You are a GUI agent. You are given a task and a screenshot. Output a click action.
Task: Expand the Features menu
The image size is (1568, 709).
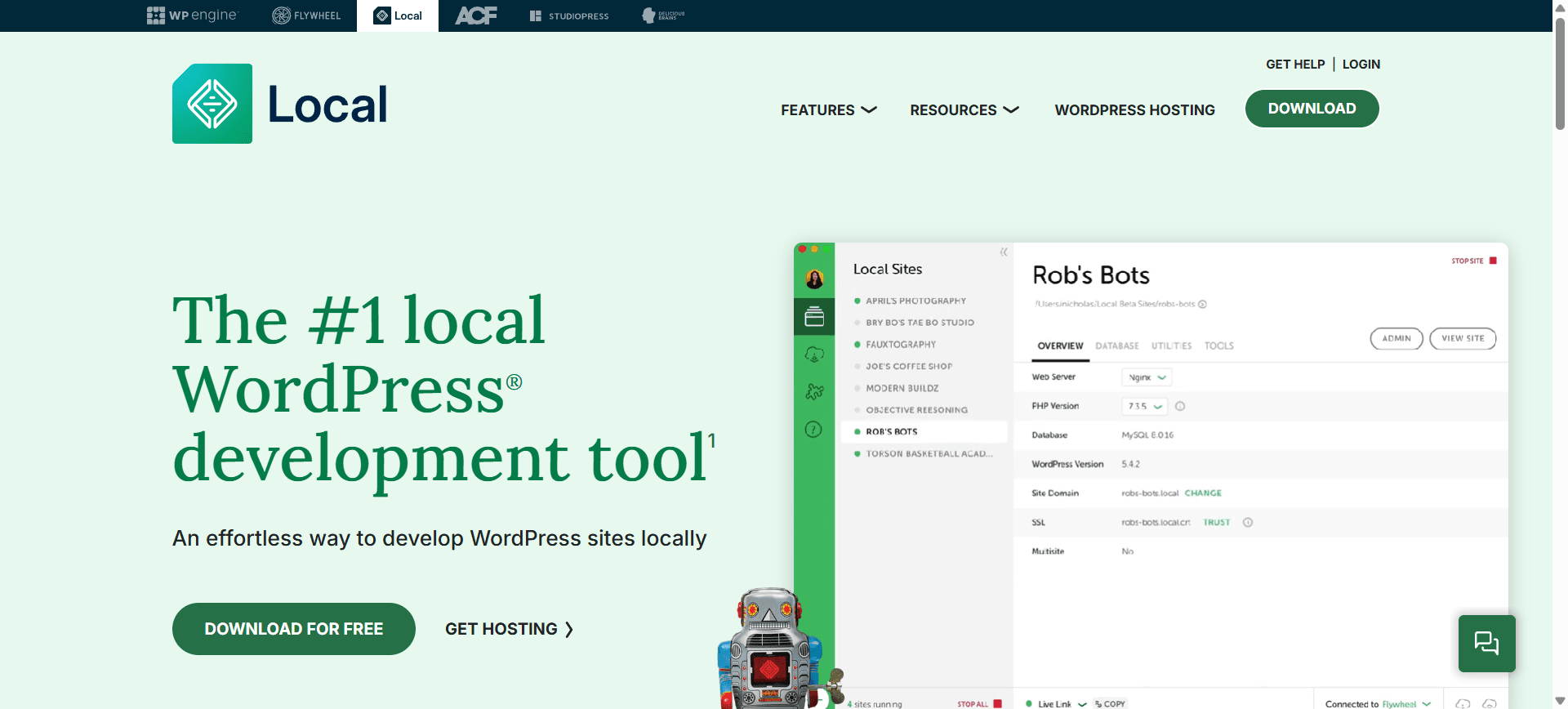point(828,109)
